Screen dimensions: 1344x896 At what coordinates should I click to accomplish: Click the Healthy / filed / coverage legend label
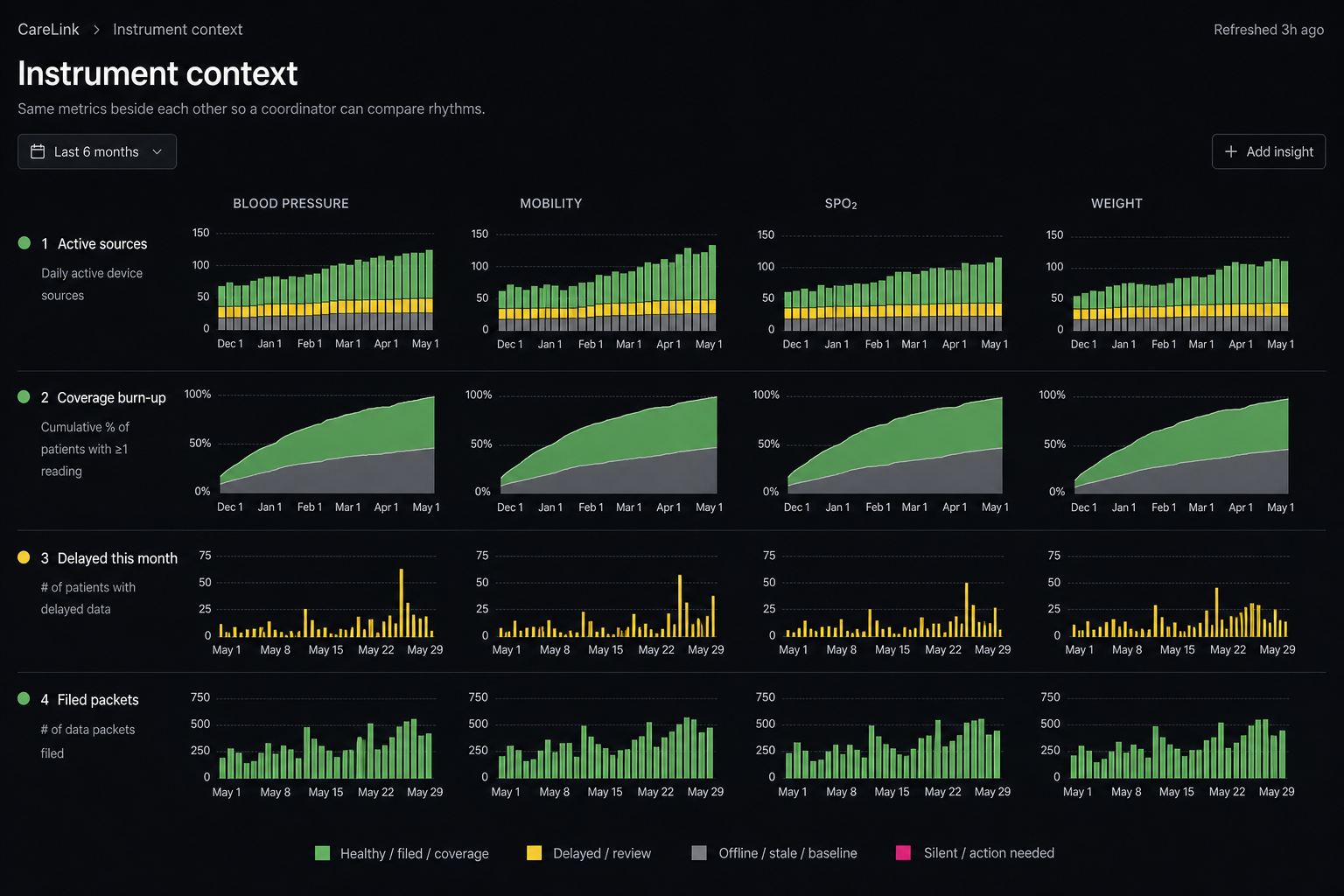pyautogui.click(x=414, y=854)
